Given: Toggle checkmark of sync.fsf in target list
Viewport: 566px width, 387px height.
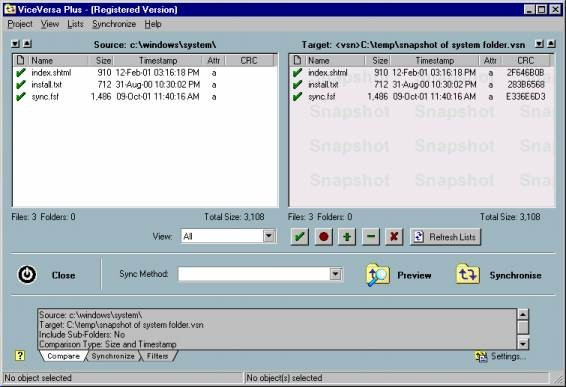Looking at the screenshot, I should tap(297, 96).
